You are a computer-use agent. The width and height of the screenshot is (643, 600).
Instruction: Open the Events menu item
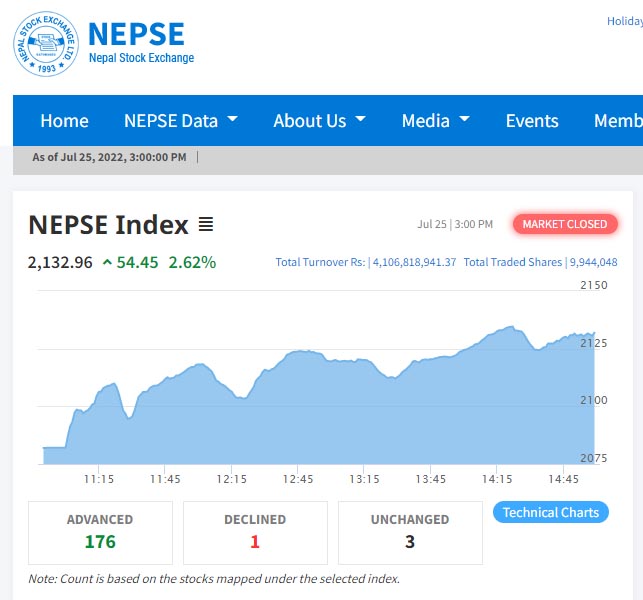532,121
